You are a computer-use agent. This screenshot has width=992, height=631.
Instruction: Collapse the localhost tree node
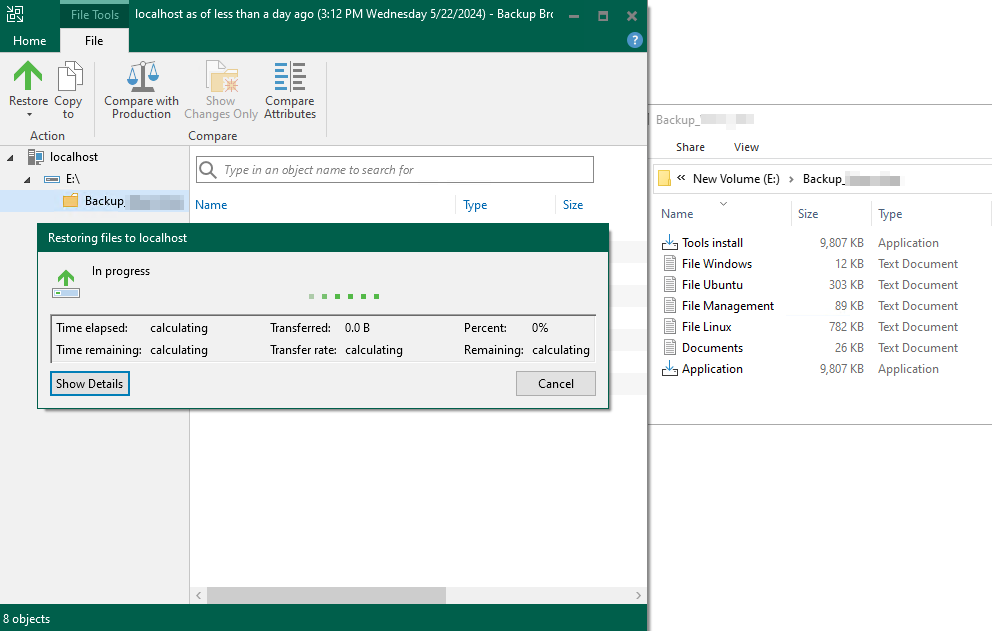[x=11, y=157]
